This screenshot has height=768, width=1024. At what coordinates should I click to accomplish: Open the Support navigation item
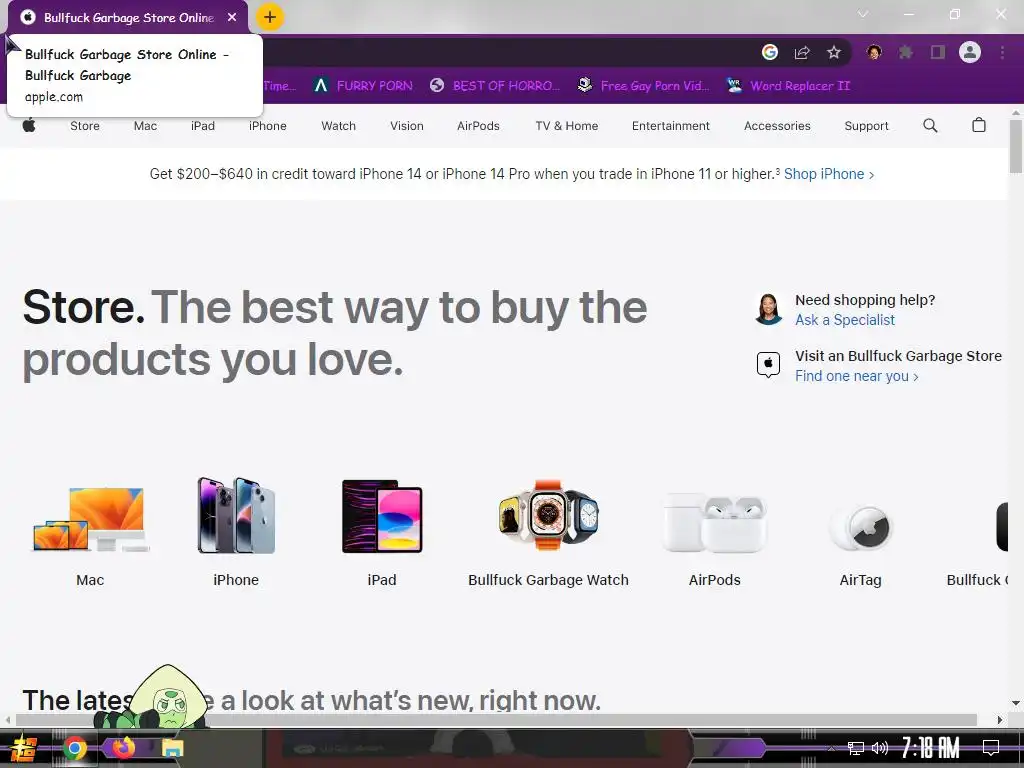pyautogui.click(x=866, y=126)
